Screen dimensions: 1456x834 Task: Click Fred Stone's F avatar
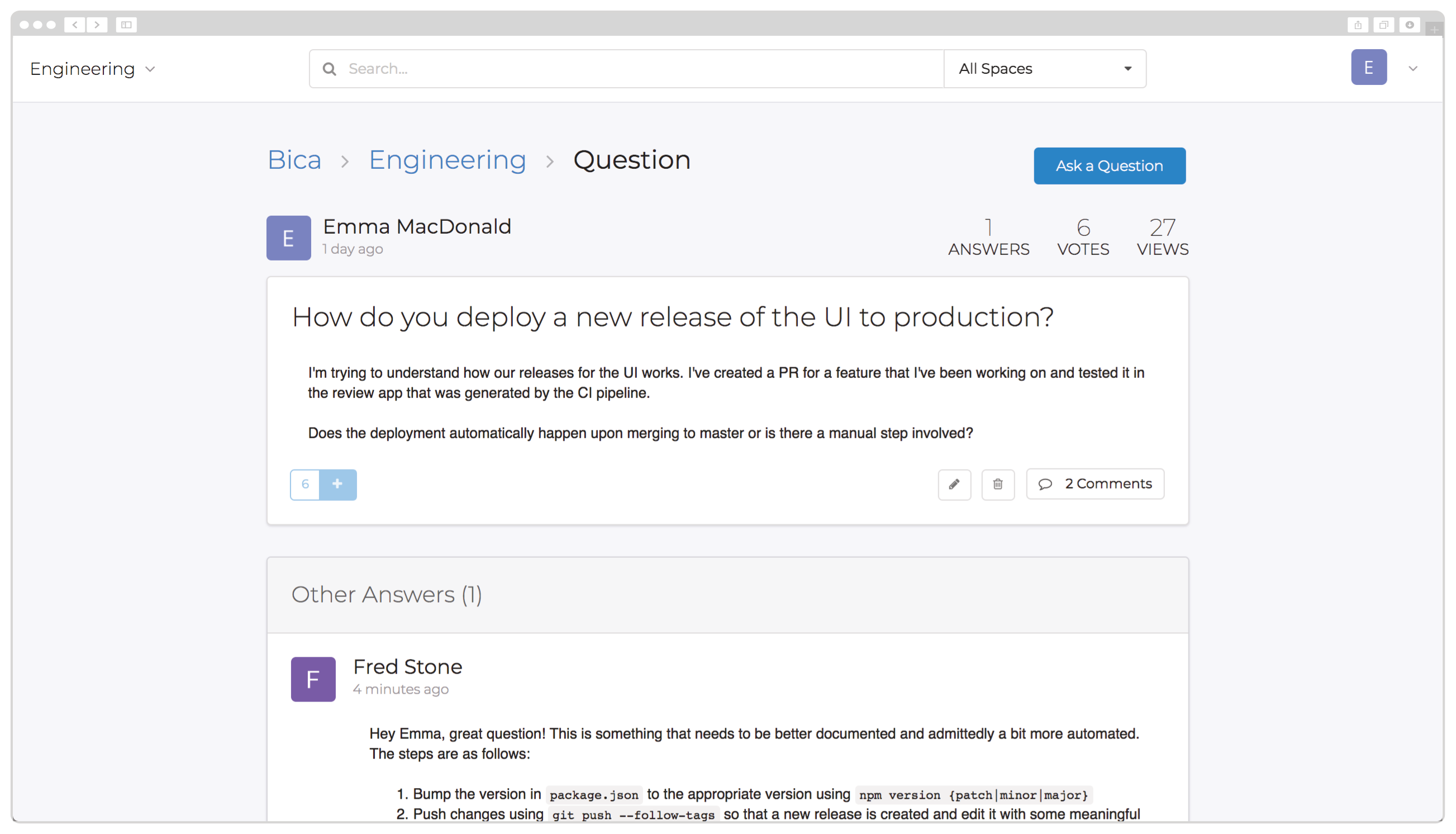[x=313, y=679]
